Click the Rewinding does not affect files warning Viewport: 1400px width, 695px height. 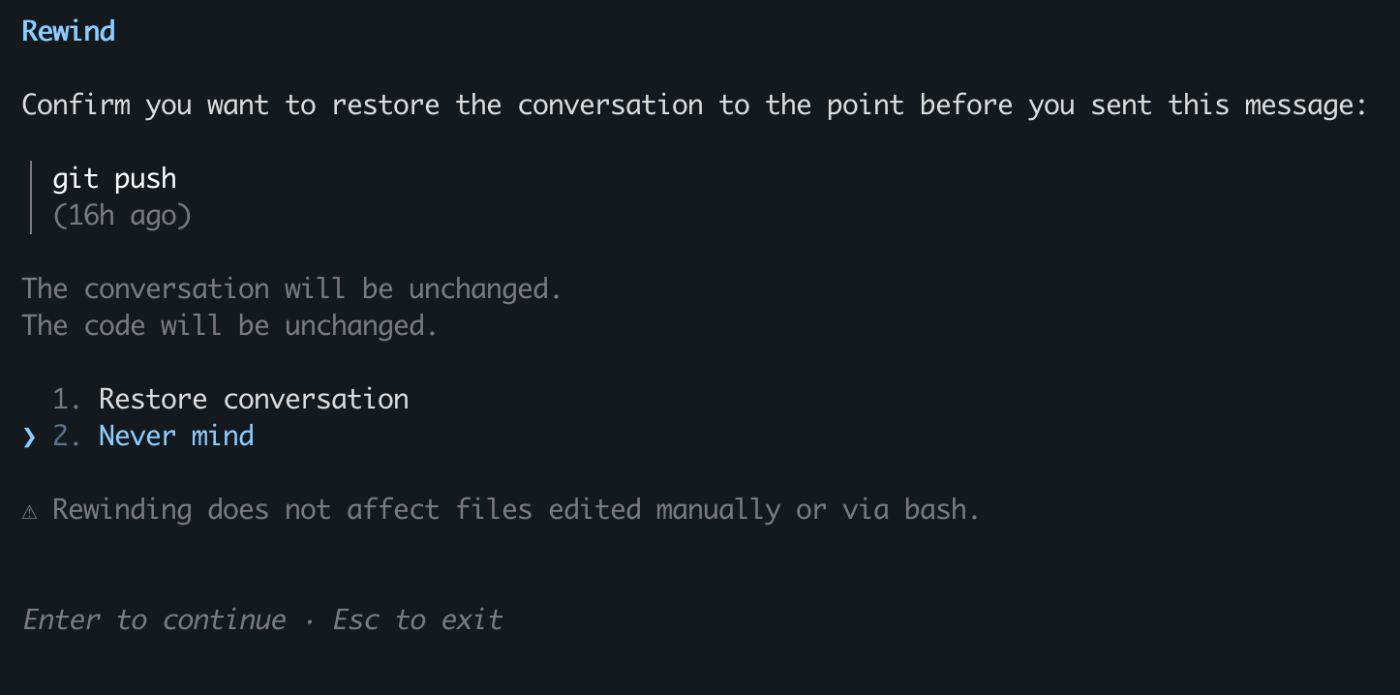click(515, 510)
